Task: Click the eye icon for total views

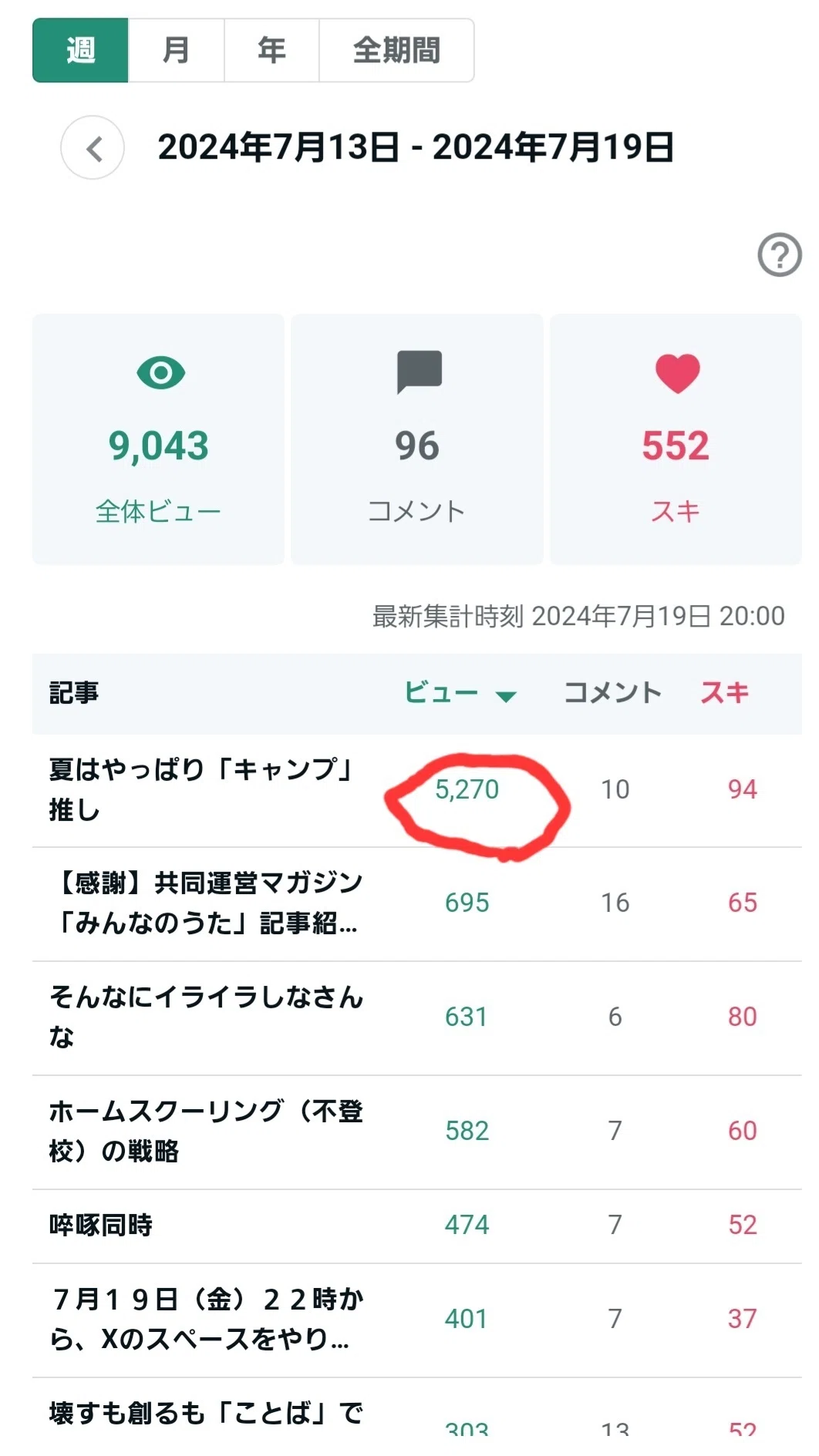Action: click(160, 373)
